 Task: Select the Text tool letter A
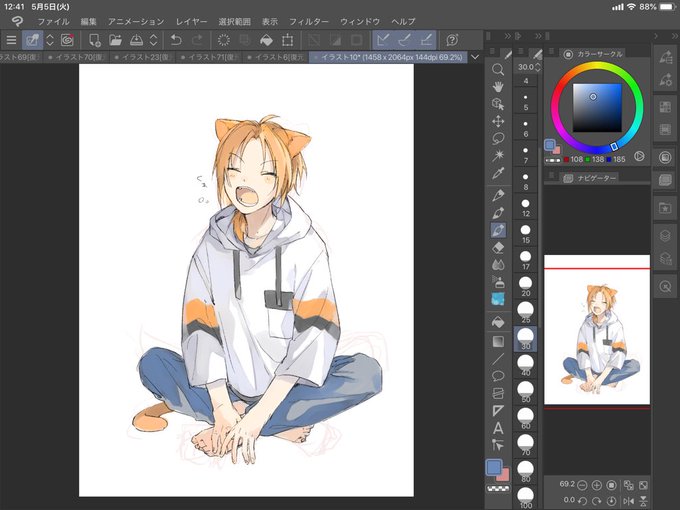[x=498, y=428]
